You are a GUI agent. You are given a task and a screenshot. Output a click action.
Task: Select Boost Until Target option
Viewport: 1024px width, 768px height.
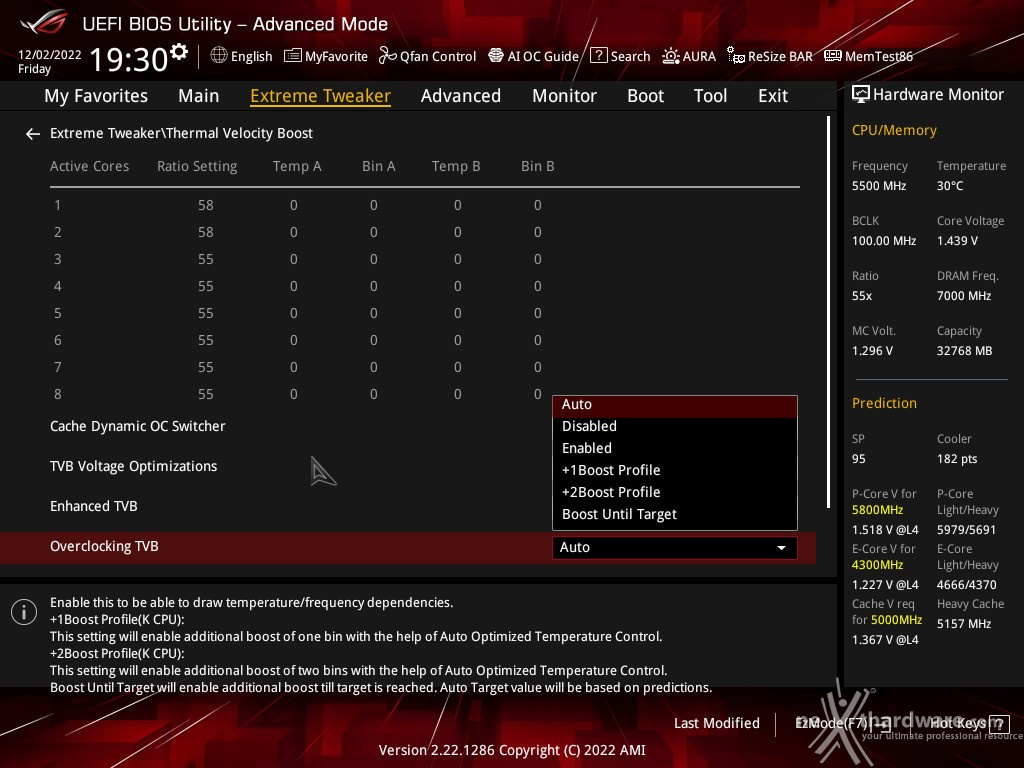pos(675,515)
